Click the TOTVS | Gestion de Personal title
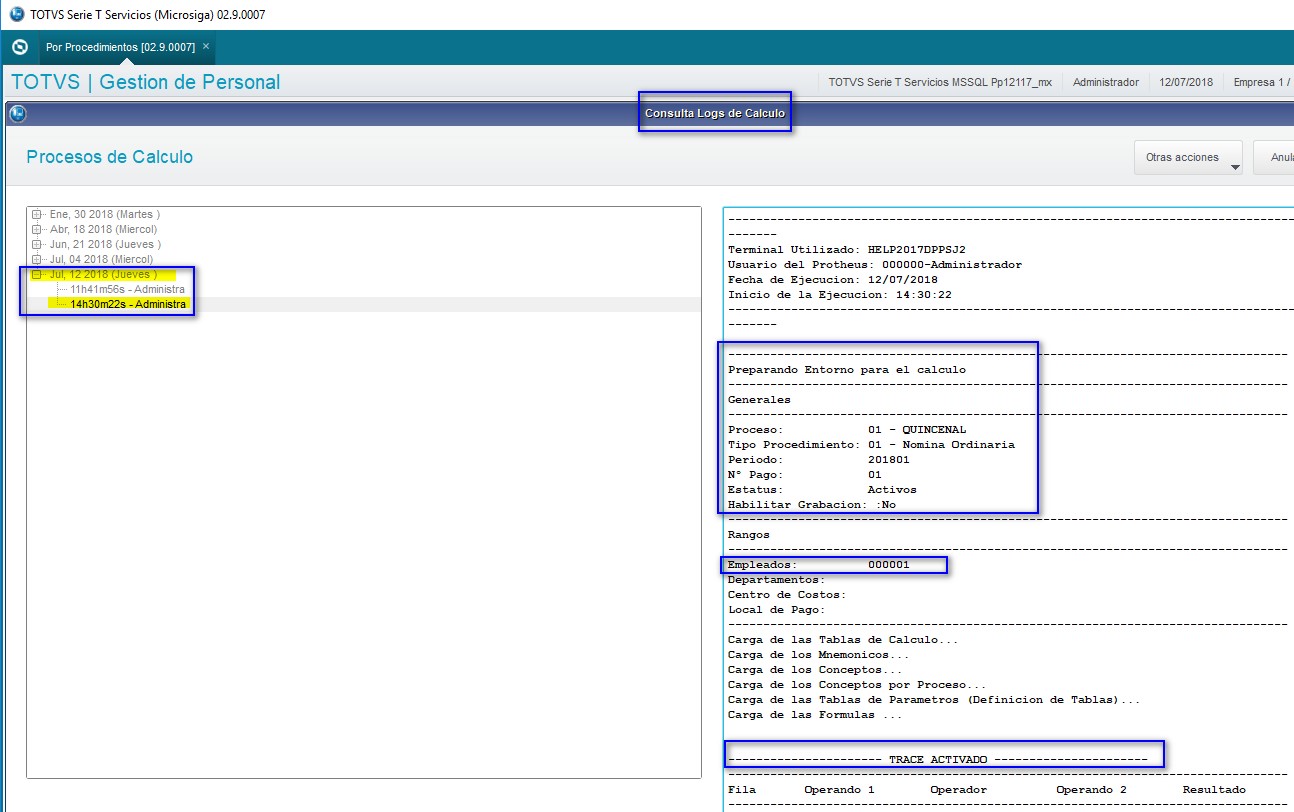The width and height of the screenshot is (1294, 812). coord(146,82)
